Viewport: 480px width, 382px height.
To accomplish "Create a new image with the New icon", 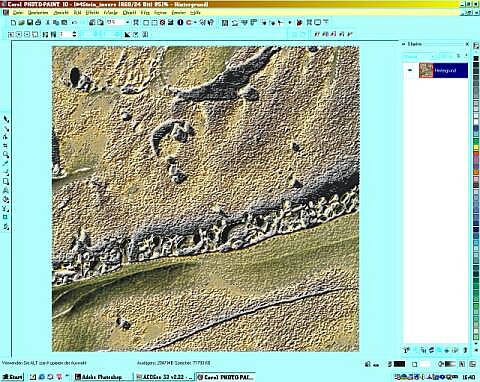I will [13, 23].
